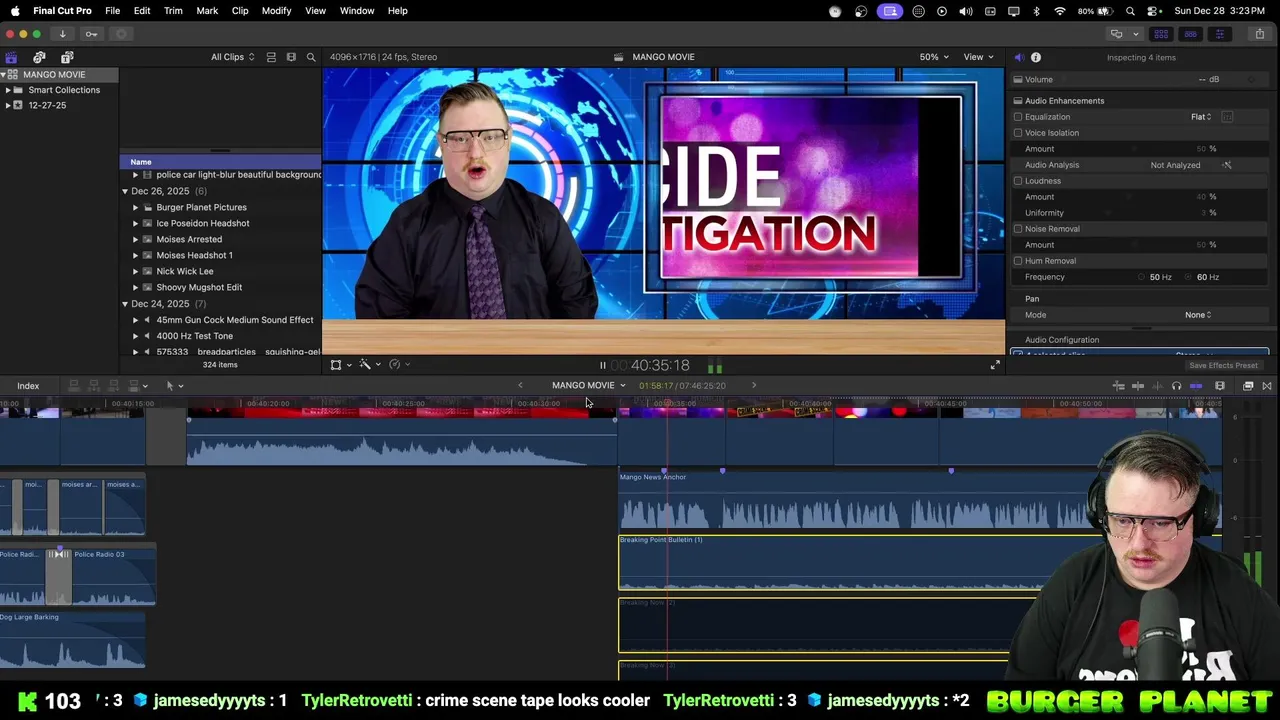The height and width of the screenshot is (720, 1280).
Task: Enable the Equalization checkbox
Action: (1018, 117)
